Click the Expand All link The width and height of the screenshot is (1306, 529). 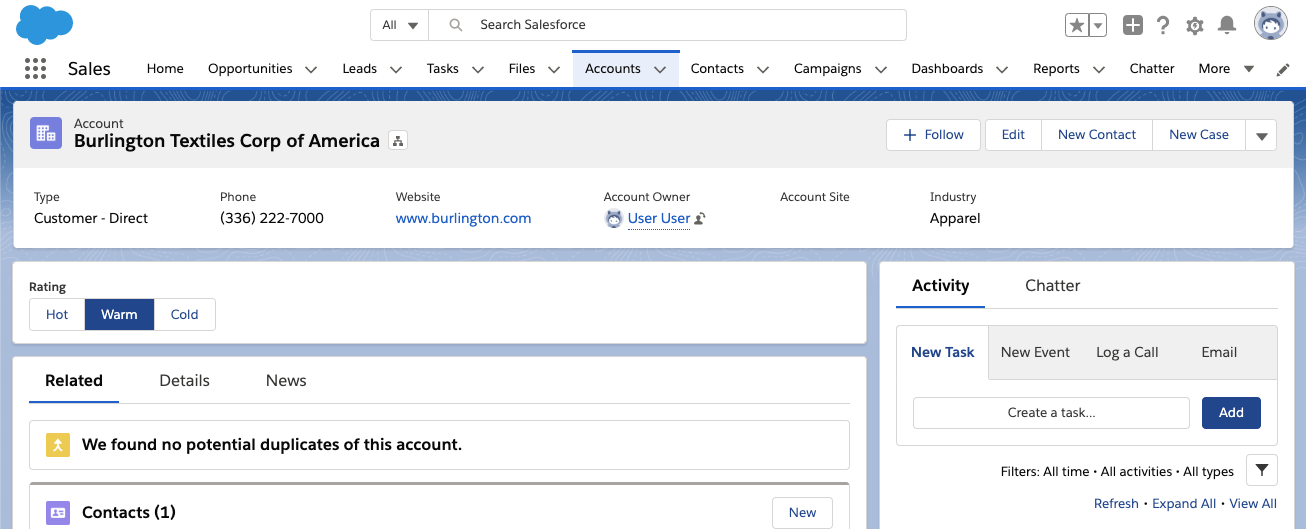pos(1184,504)
